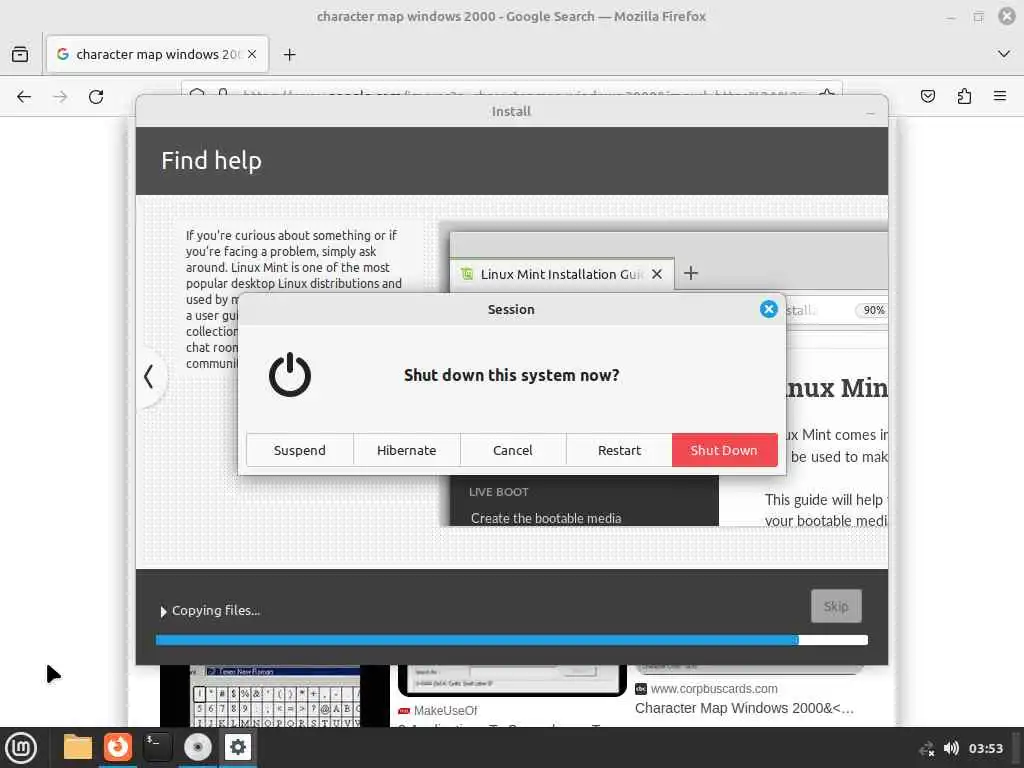Cancel the shutdown prompt
Viewport: 1024px width, 768px height.
(x=513, y=450)
